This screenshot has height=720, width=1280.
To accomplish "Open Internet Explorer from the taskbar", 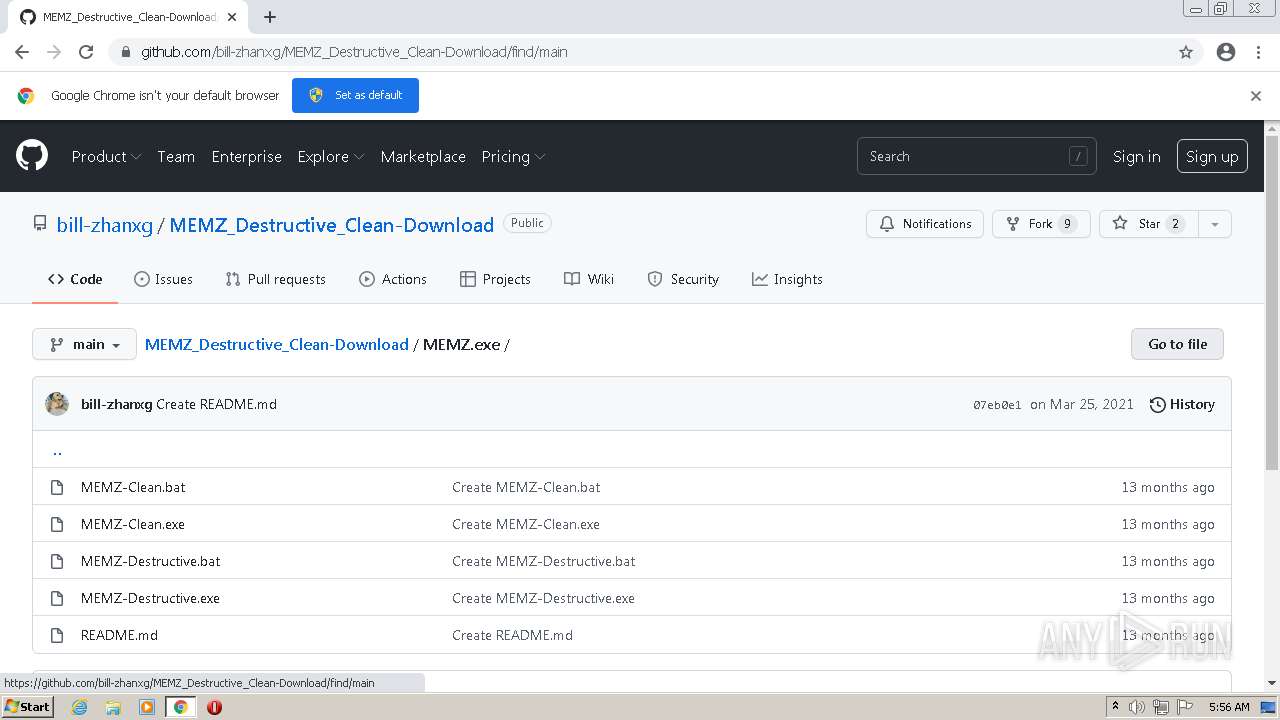I will pos(79,707).
